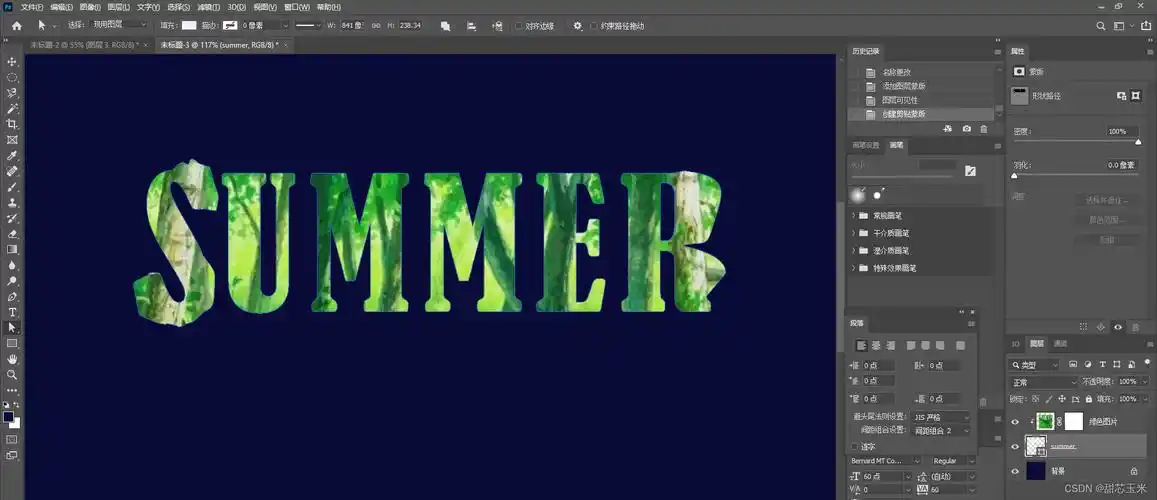The height and width of the screenshot is (500, 1157).
Task: Toggle visibility of the 背景 layer
Action: coord(1016,471)
